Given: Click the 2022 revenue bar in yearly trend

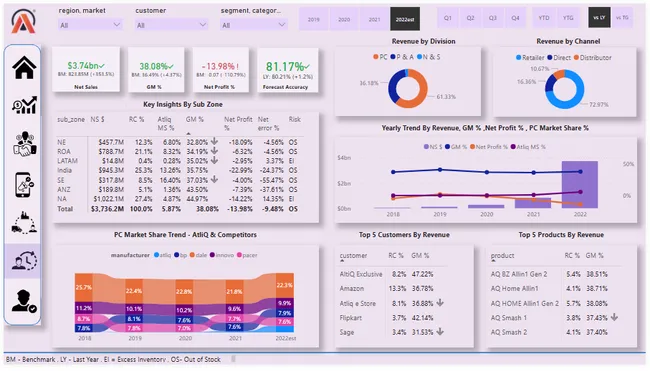Looking at the screenshot, I should point(580,184).
